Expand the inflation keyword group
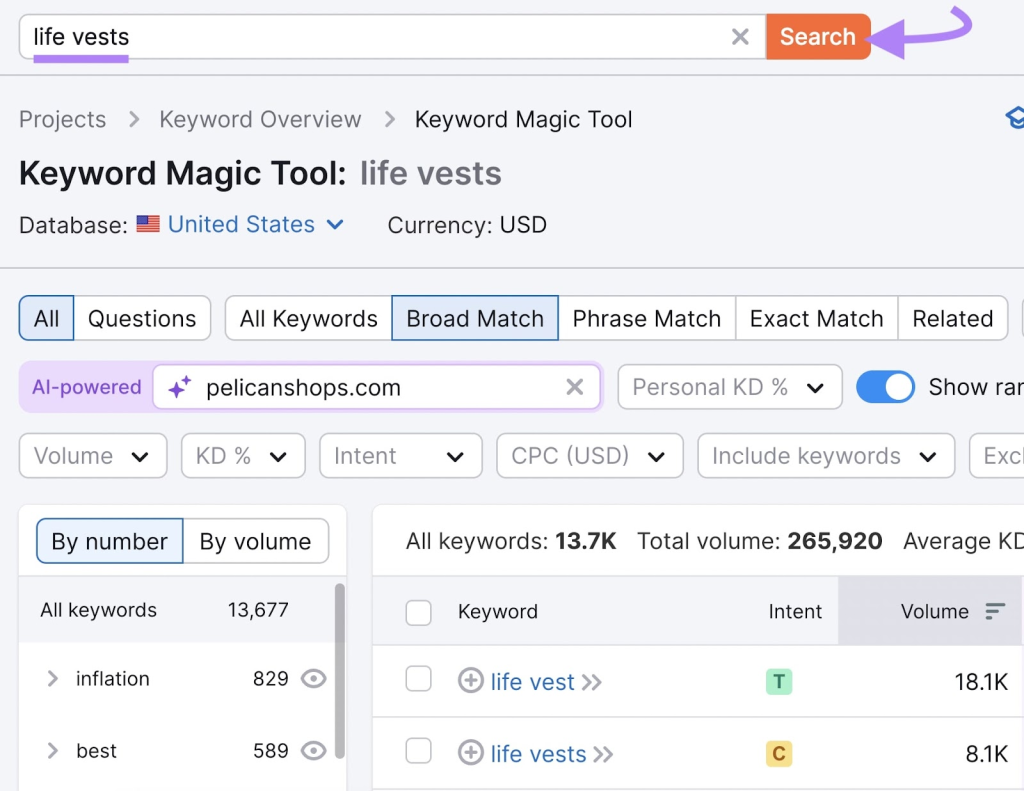The image size is (1024, 791). [53, 679]
